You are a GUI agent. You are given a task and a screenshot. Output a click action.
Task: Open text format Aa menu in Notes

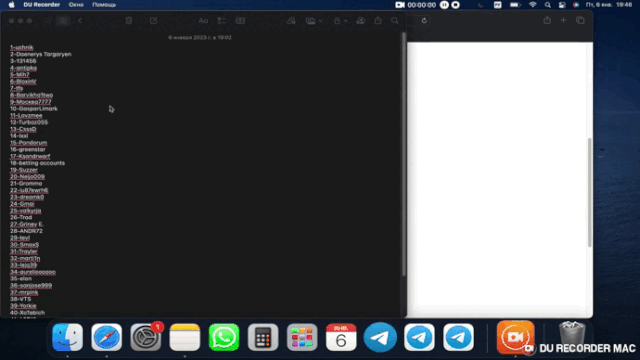tap(203, 20)
